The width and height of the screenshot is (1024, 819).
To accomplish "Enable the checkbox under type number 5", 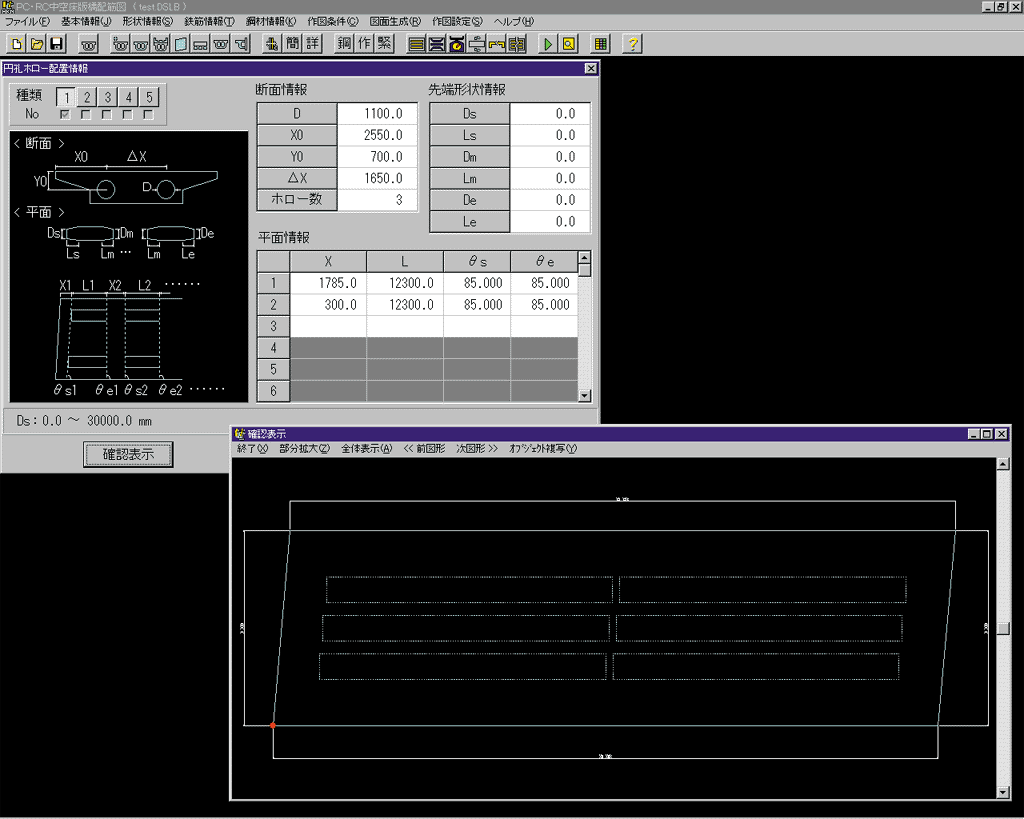I will [149, 114].
